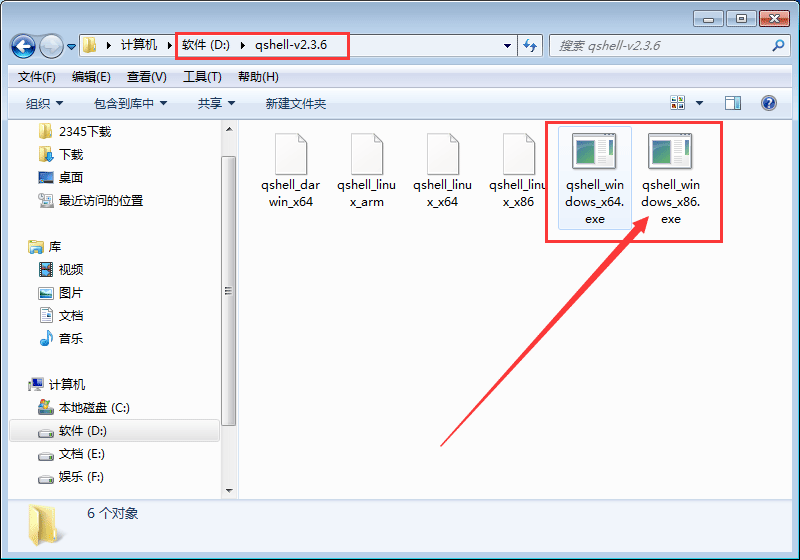800x560 pixels.
Task: Click the magnifier search icon
Action: tap(778, 45)
